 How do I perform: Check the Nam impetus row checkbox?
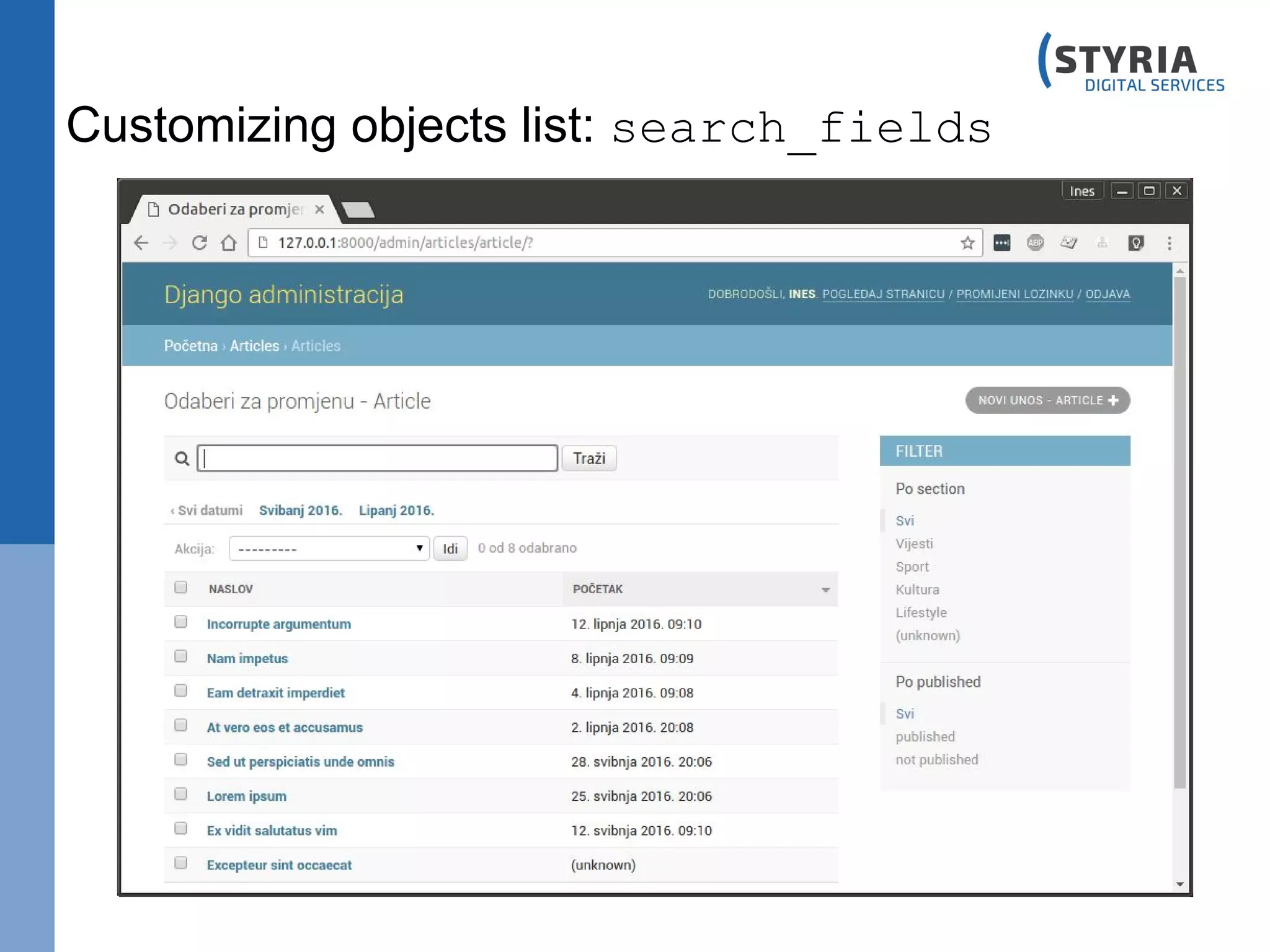coord(180,656)
